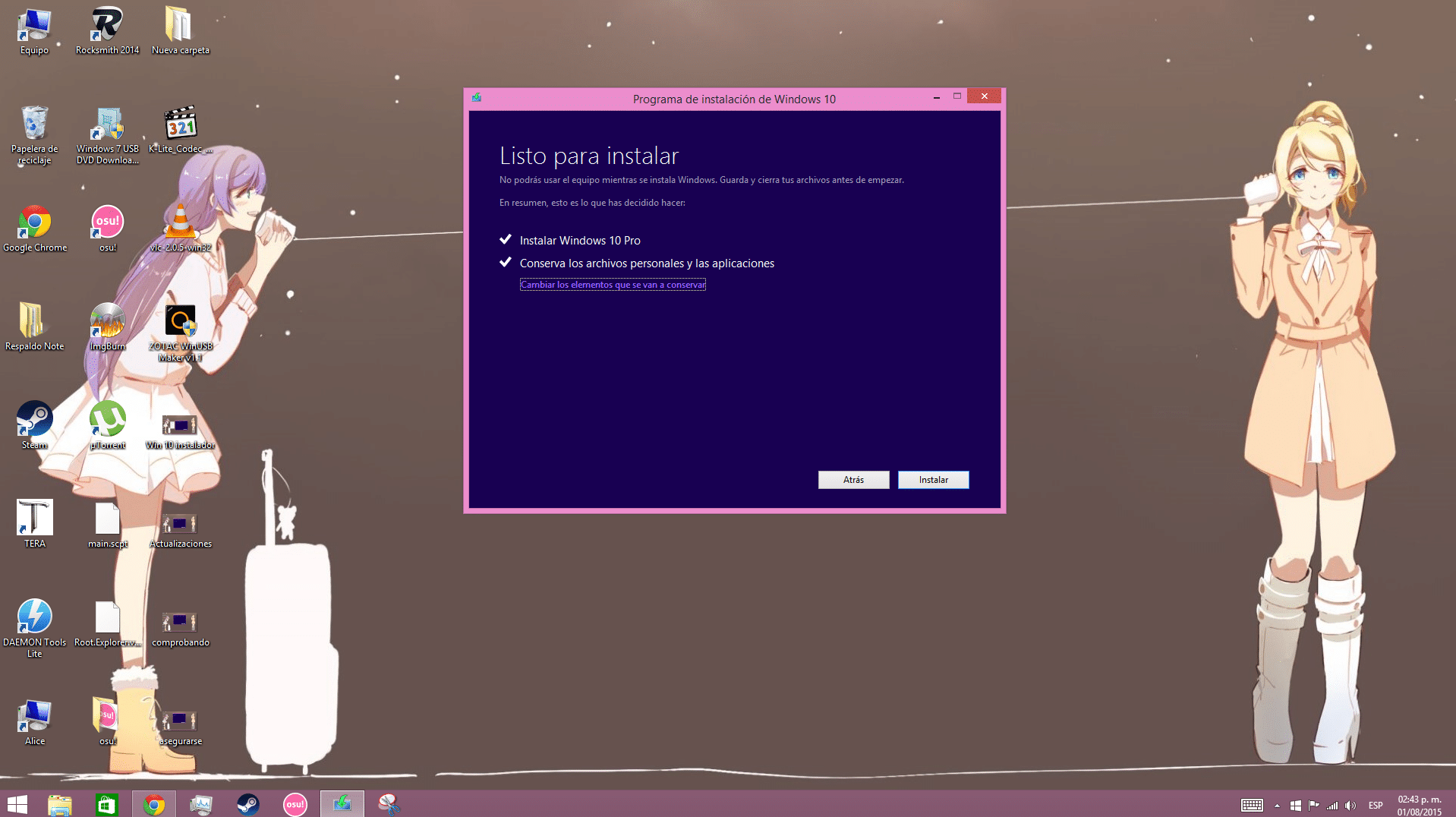Image resolution: width=1456 pixels, height=817 pixels.
Task: Click the 'Instalar Windows 10 Pro' summary line
Action: [580, 241]
